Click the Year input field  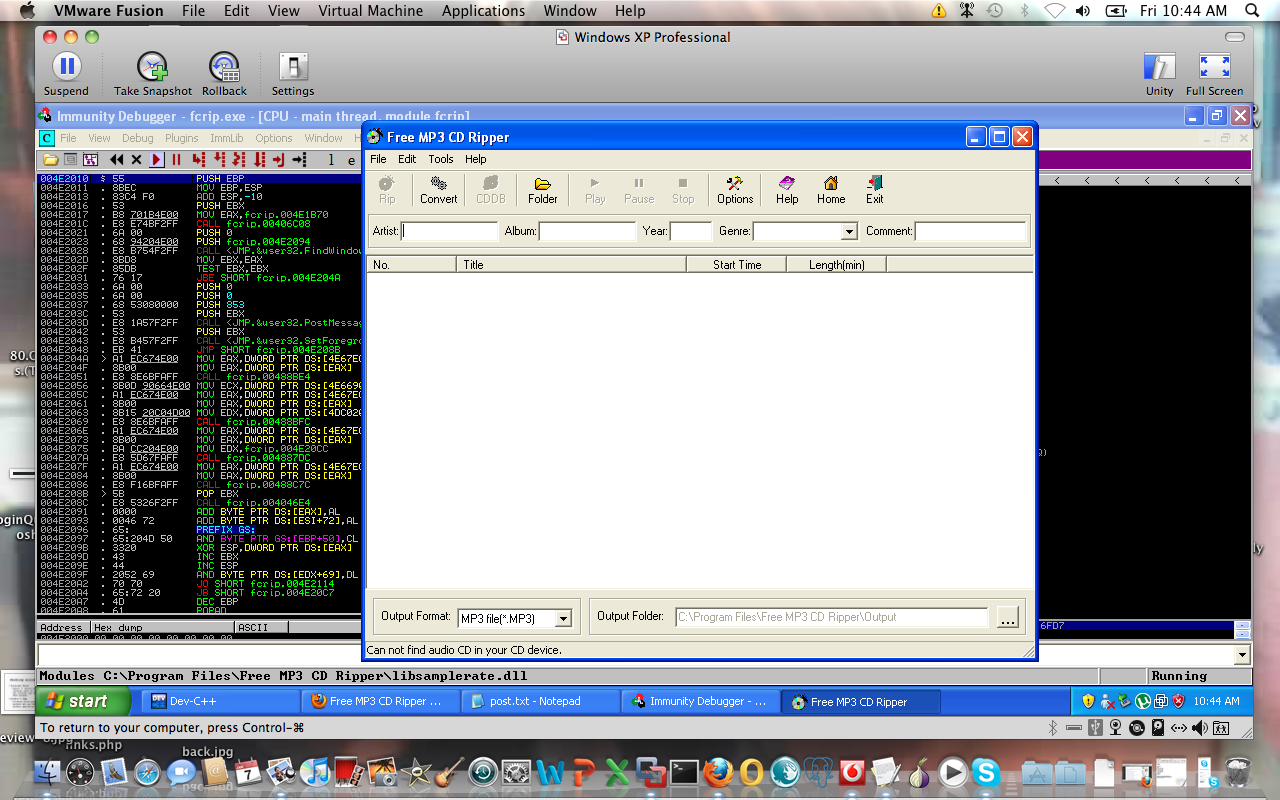691,231
